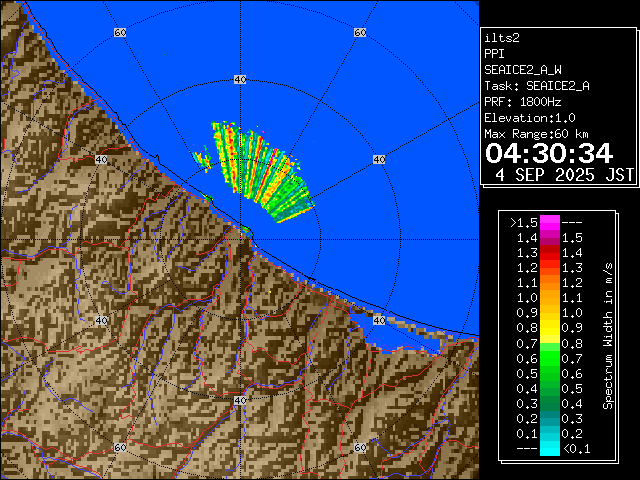Click the magenta >1.5 legend color swatch
640x480 pixels.
click(549, 222)
